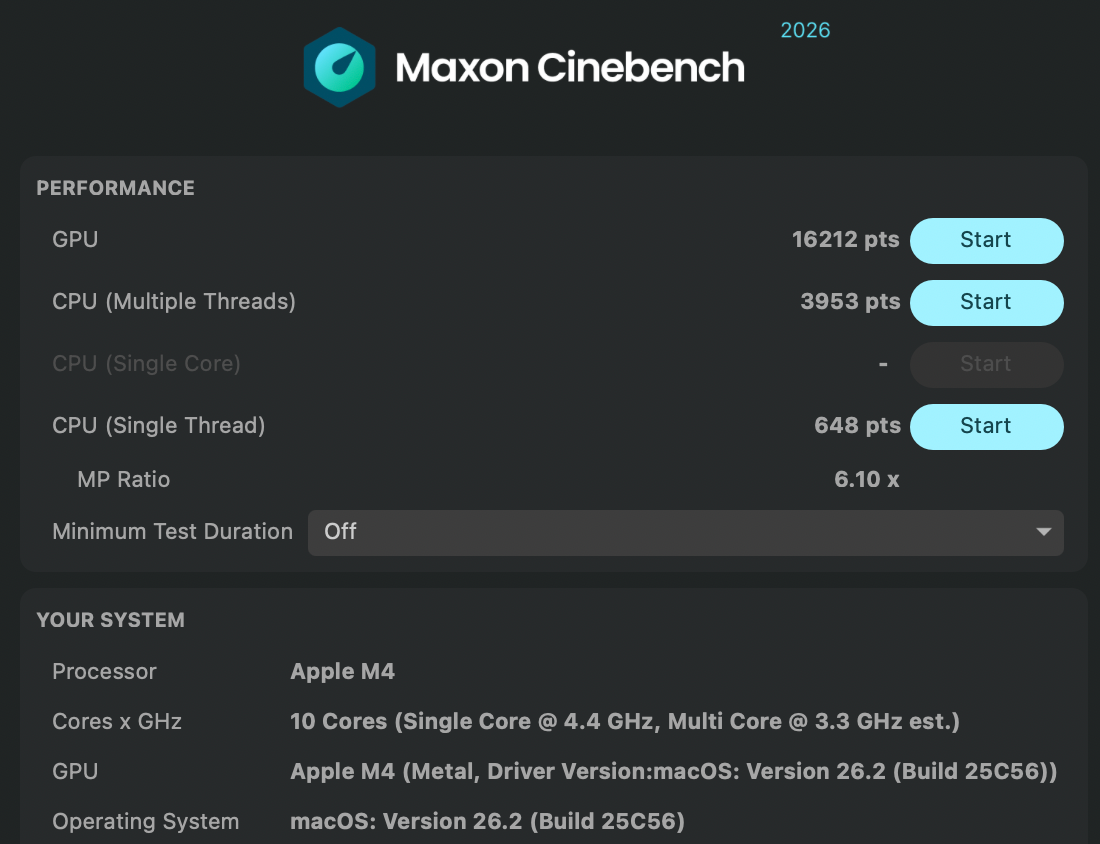Screen dimensions: 1100x844
Task: Click the Operating System 'macOS: Version 26.2' value
Action: pyautogui.click(x=487, y=822)
